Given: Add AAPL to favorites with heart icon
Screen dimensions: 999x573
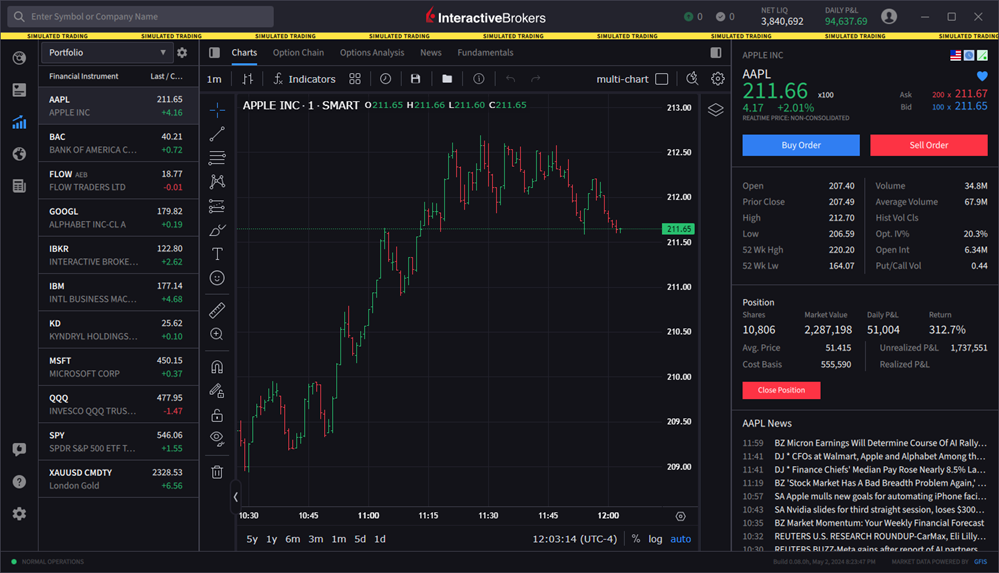Looking at the screenshot, I should pos(982,76).
